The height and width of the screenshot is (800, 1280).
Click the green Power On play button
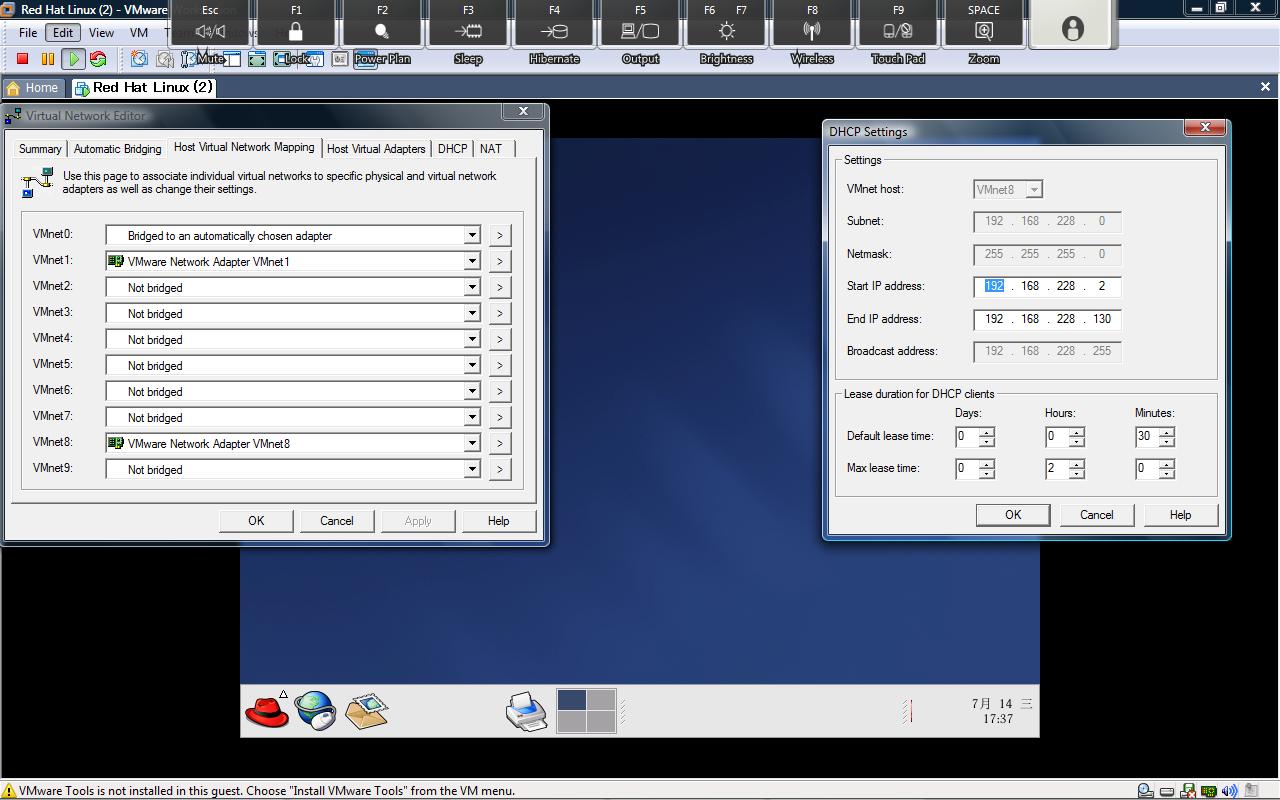[73, 59]
